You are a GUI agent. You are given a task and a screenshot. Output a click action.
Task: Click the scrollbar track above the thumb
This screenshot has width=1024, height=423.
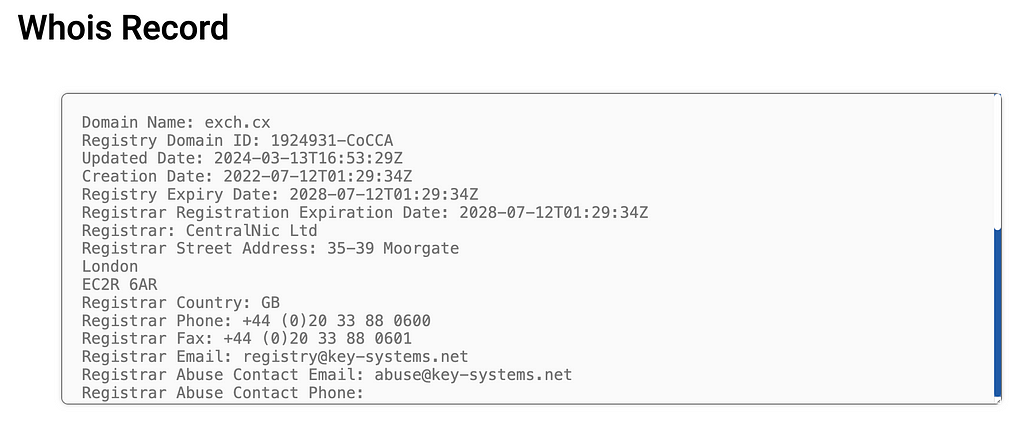(997, 161)
